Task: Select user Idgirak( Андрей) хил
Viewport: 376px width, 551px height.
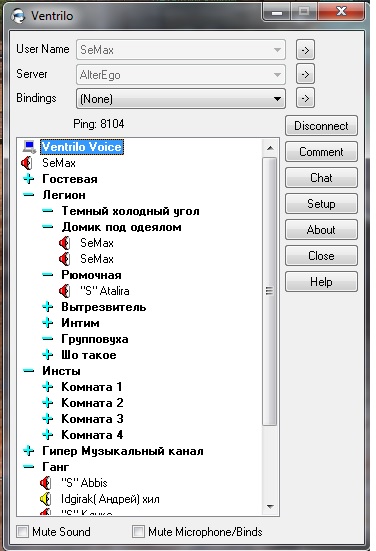Action: [x=110, y=499]
